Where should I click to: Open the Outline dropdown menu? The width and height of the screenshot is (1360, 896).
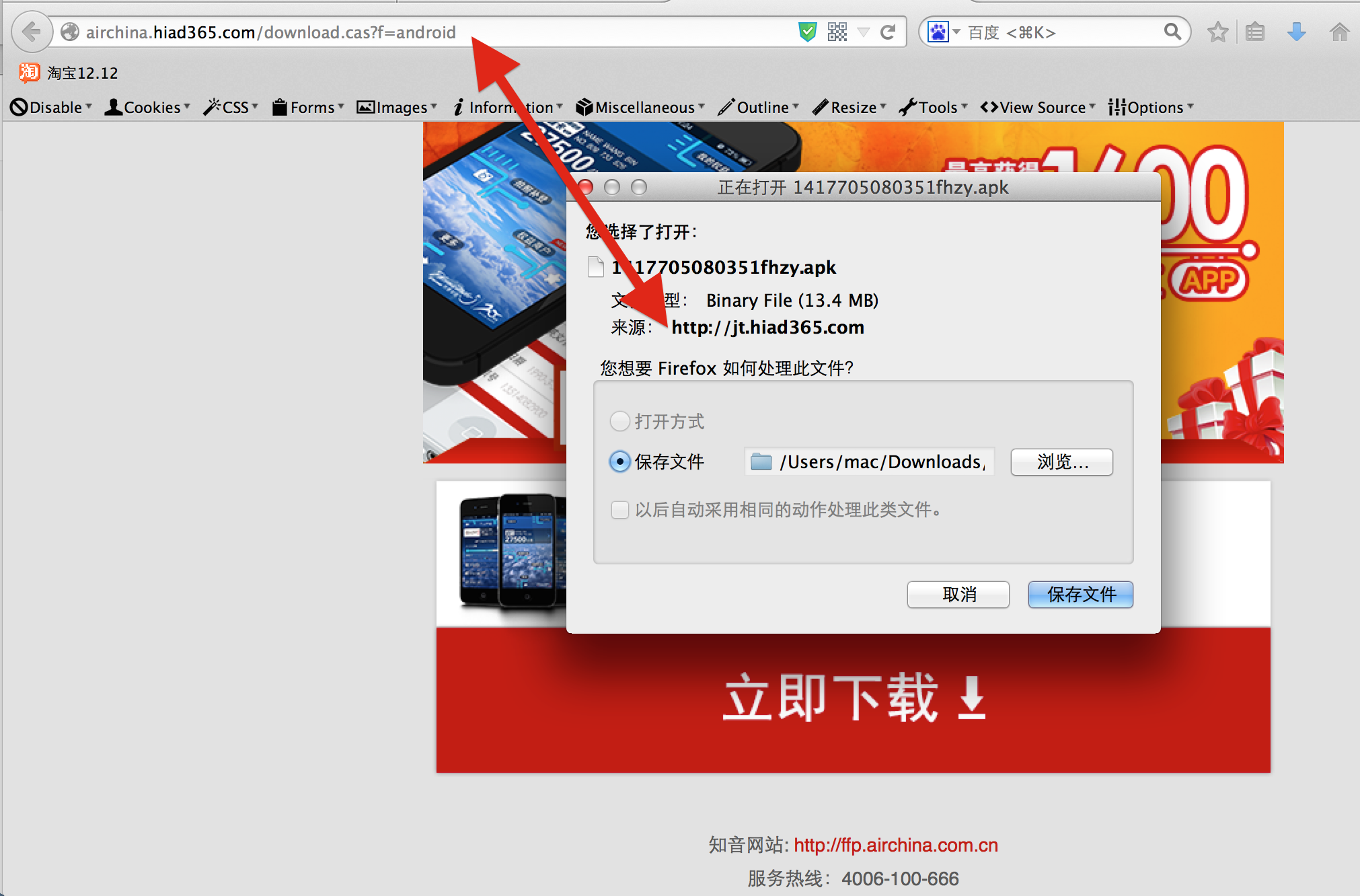point(758,107)
